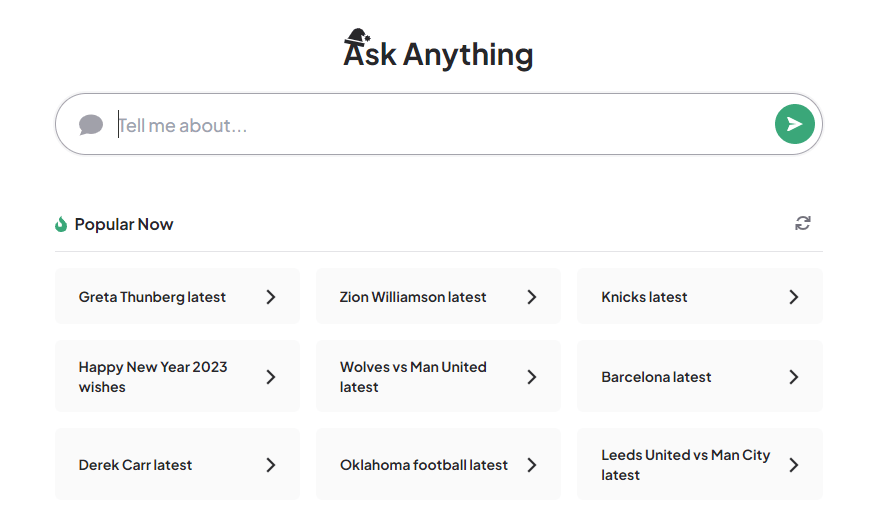This screenshot has height=513, width=872.
Task: Click the flame icon beside Popular Now
Action: click(61, 224)
